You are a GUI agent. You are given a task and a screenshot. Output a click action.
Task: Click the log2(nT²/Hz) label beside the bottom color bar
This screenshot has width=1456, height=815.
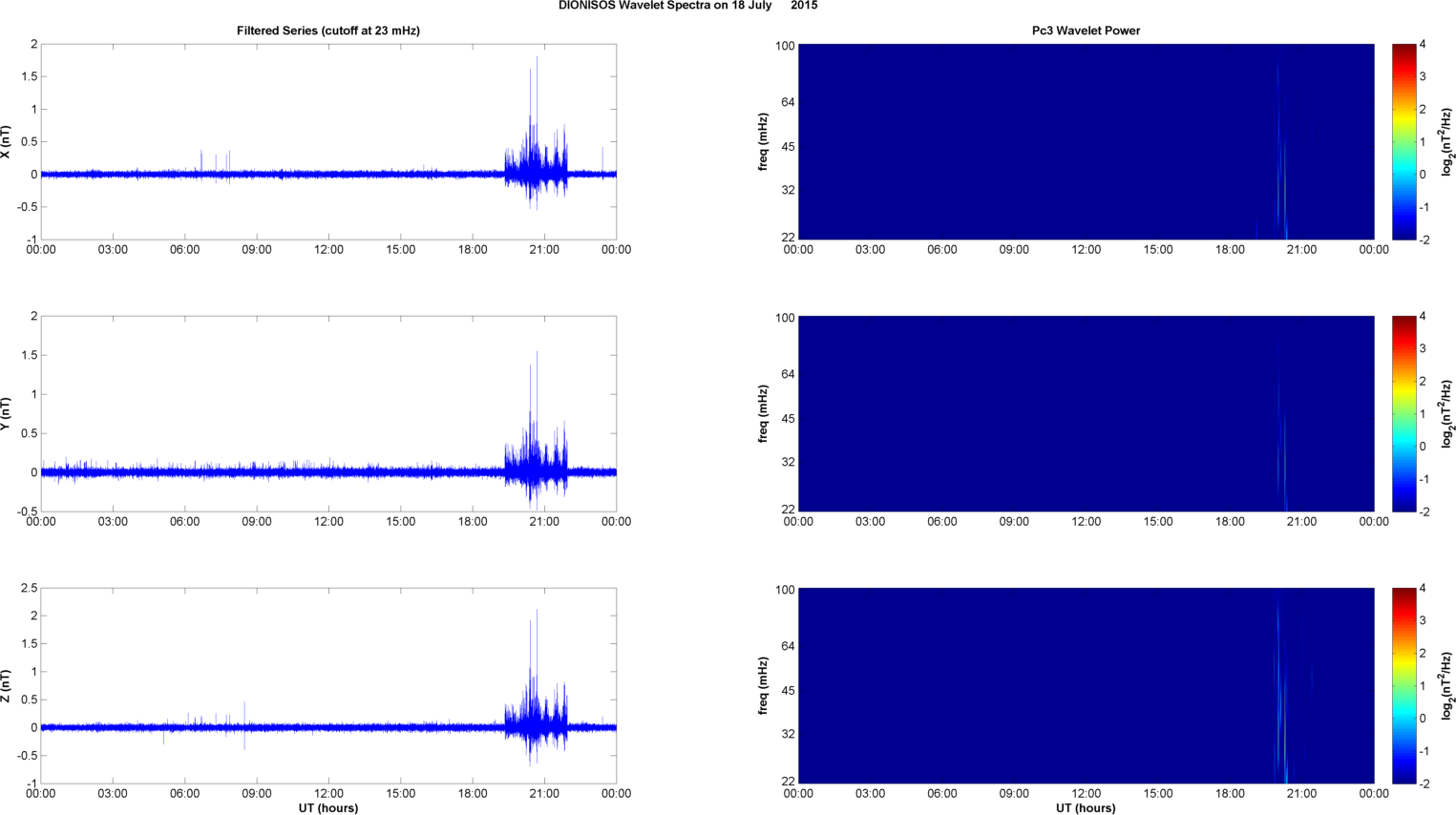click(x=1446, y=686)
